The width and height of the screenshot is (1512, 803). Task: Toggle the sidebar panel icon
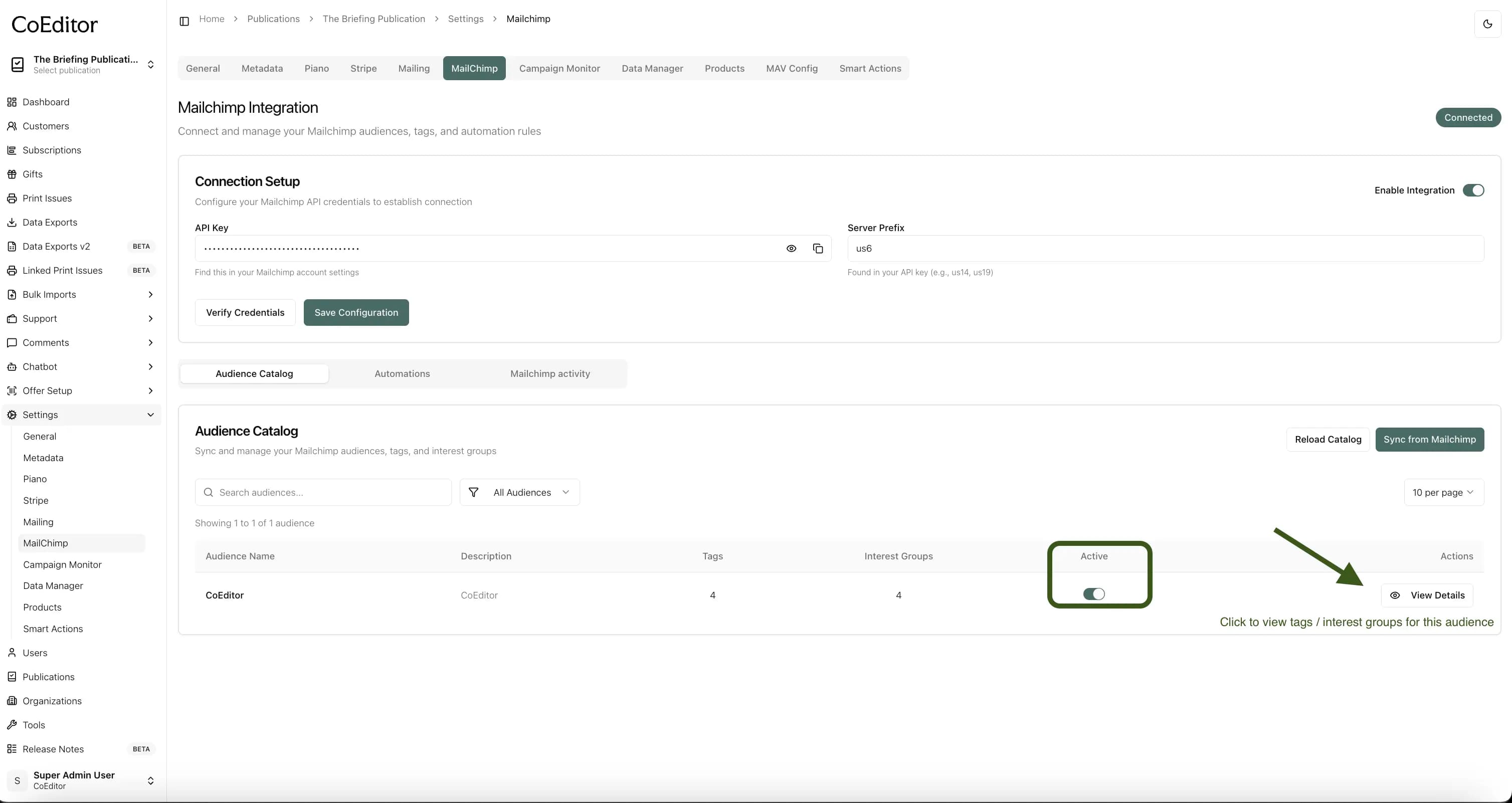click(184, 21)
